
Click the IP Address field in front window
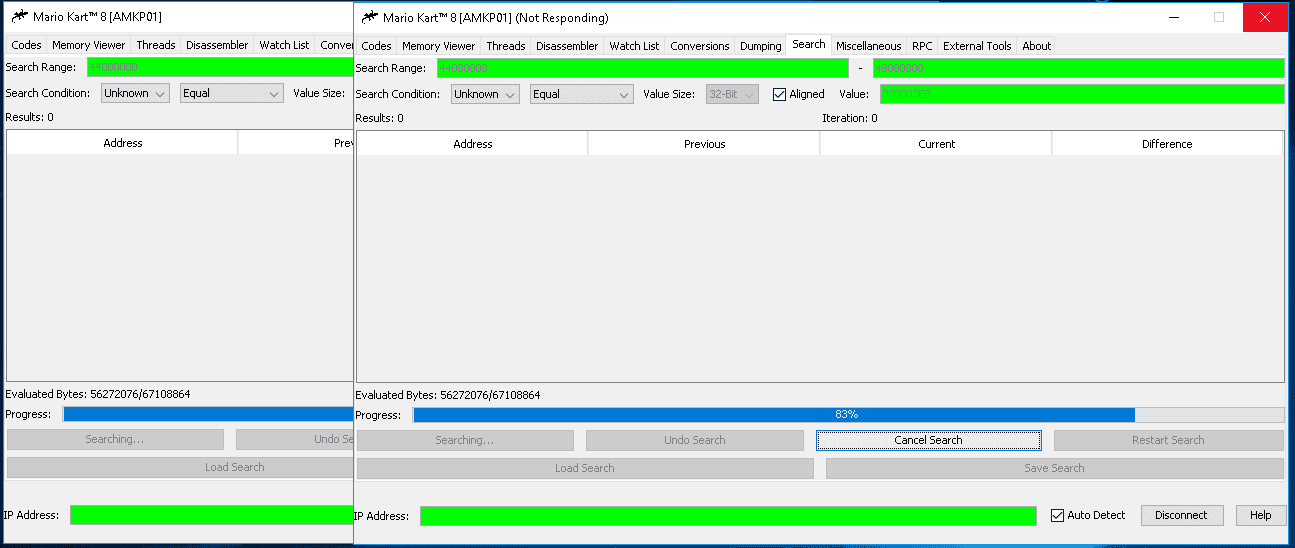pyautogui.click(x=728, y=516)
